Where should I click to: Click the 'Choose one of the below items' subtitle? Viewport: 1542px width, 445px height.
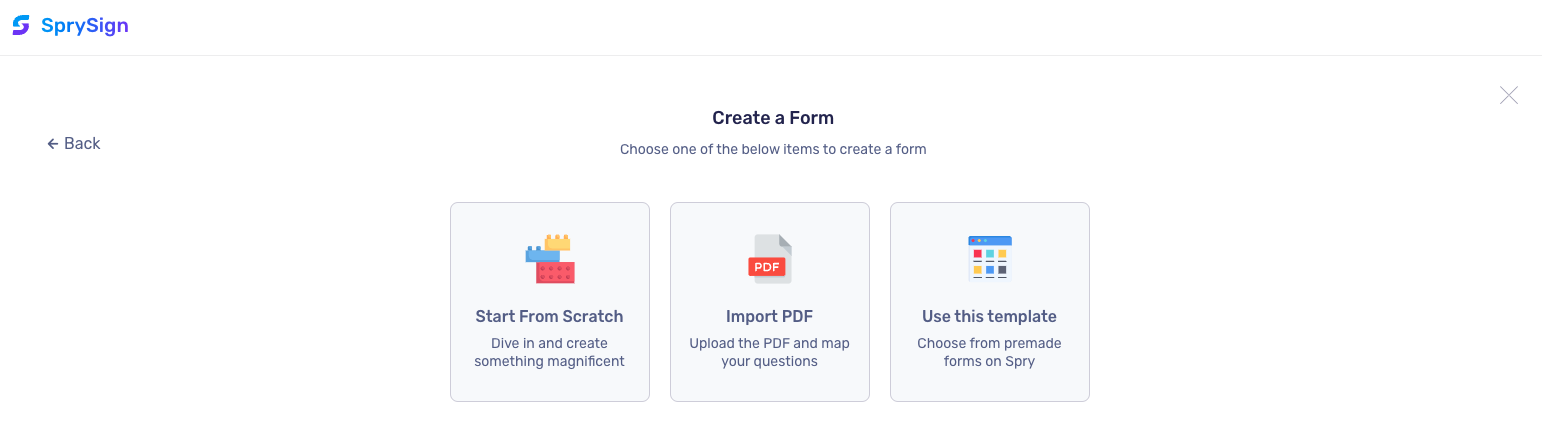pyautogui.click(x=773, y=149)
